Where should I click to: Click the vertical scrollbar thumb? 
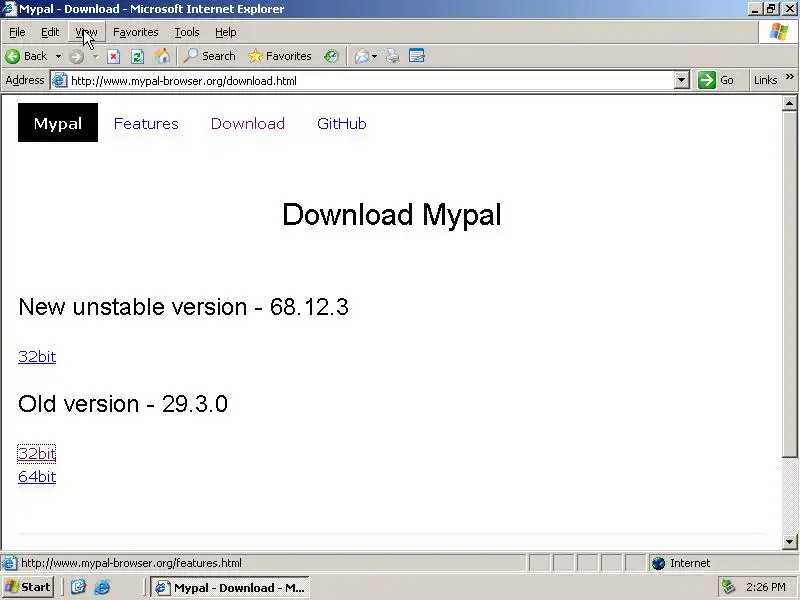pyautogui.click(x=789, y=284)
